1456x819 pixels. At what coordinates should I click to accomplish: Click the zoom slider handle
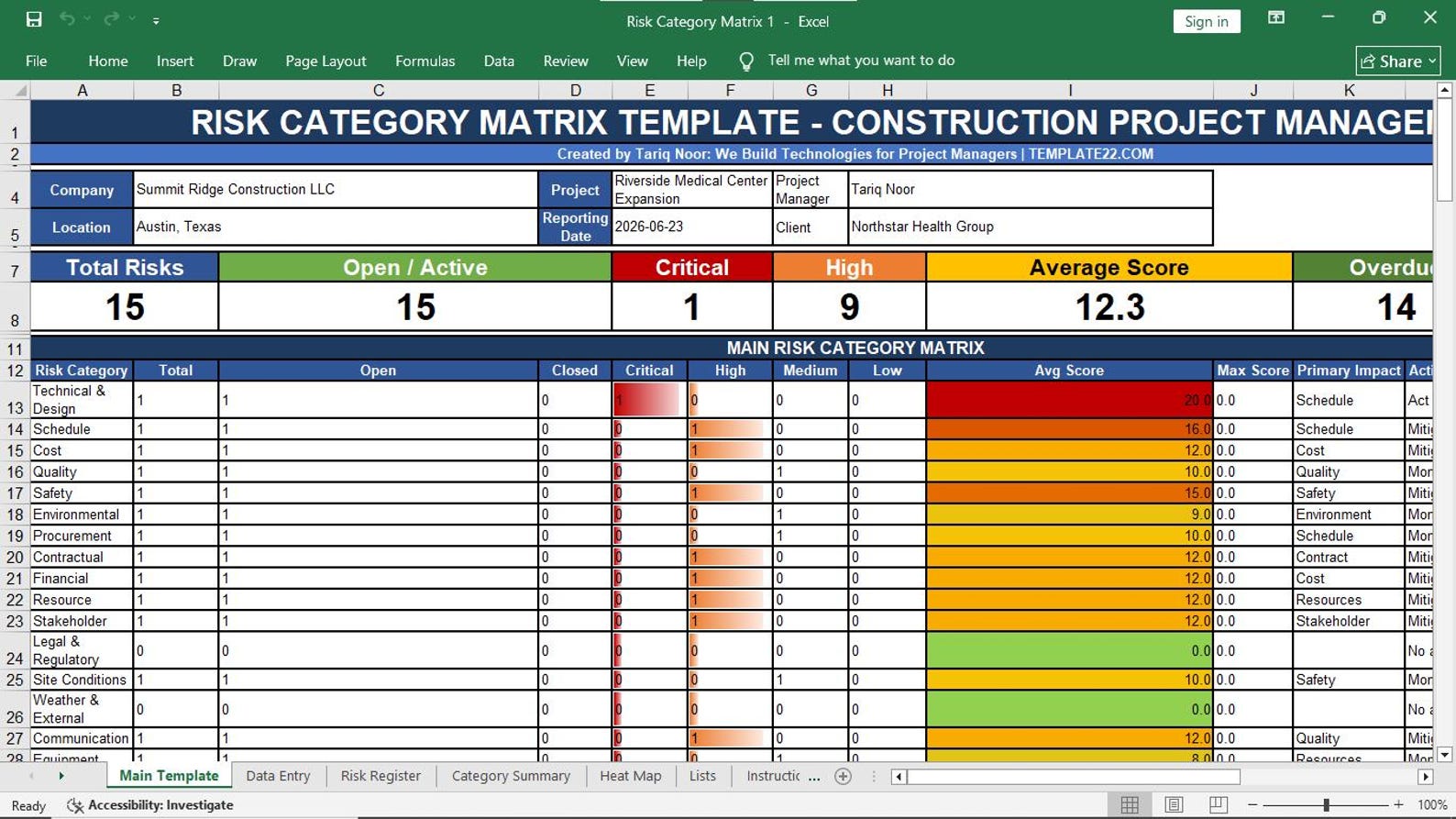point(1326,804)
